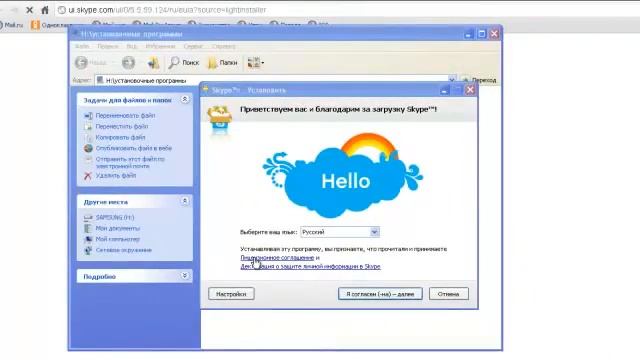Open Skype language selection combo box

pyautogui.click(x=340, y=232)
